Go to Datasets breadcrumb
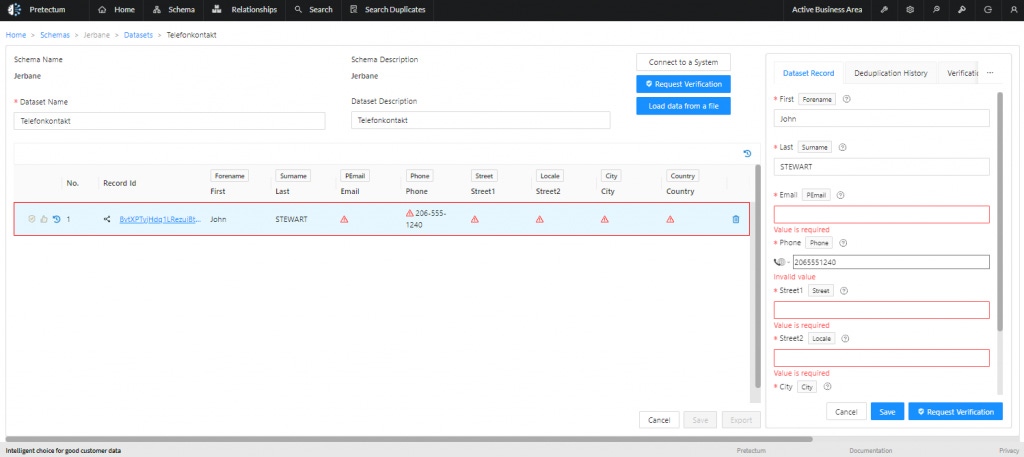Viewport: 1024px width, 457px height. coord(138,35)
